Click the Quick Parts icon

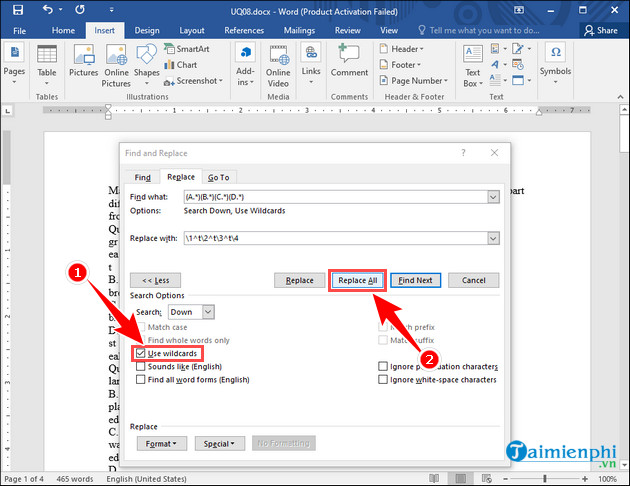pyautogui.click(x=495, y=49)
